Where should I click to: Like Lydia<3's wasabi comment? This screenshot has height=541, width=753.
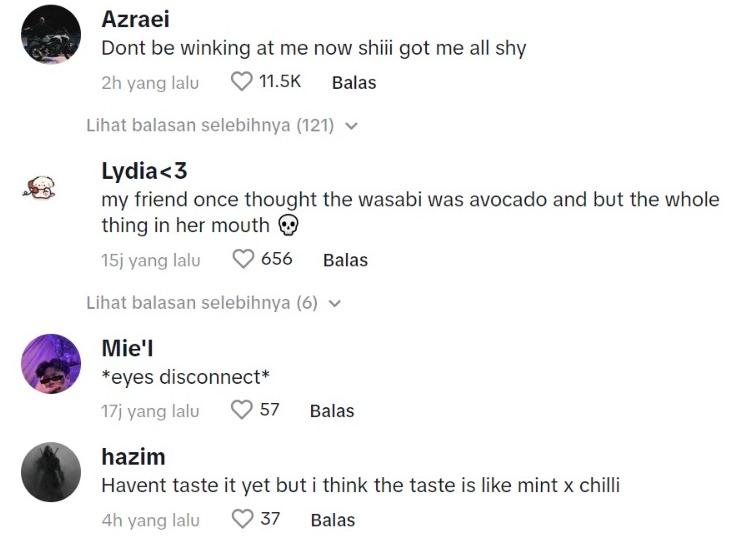tap(243, 259)
